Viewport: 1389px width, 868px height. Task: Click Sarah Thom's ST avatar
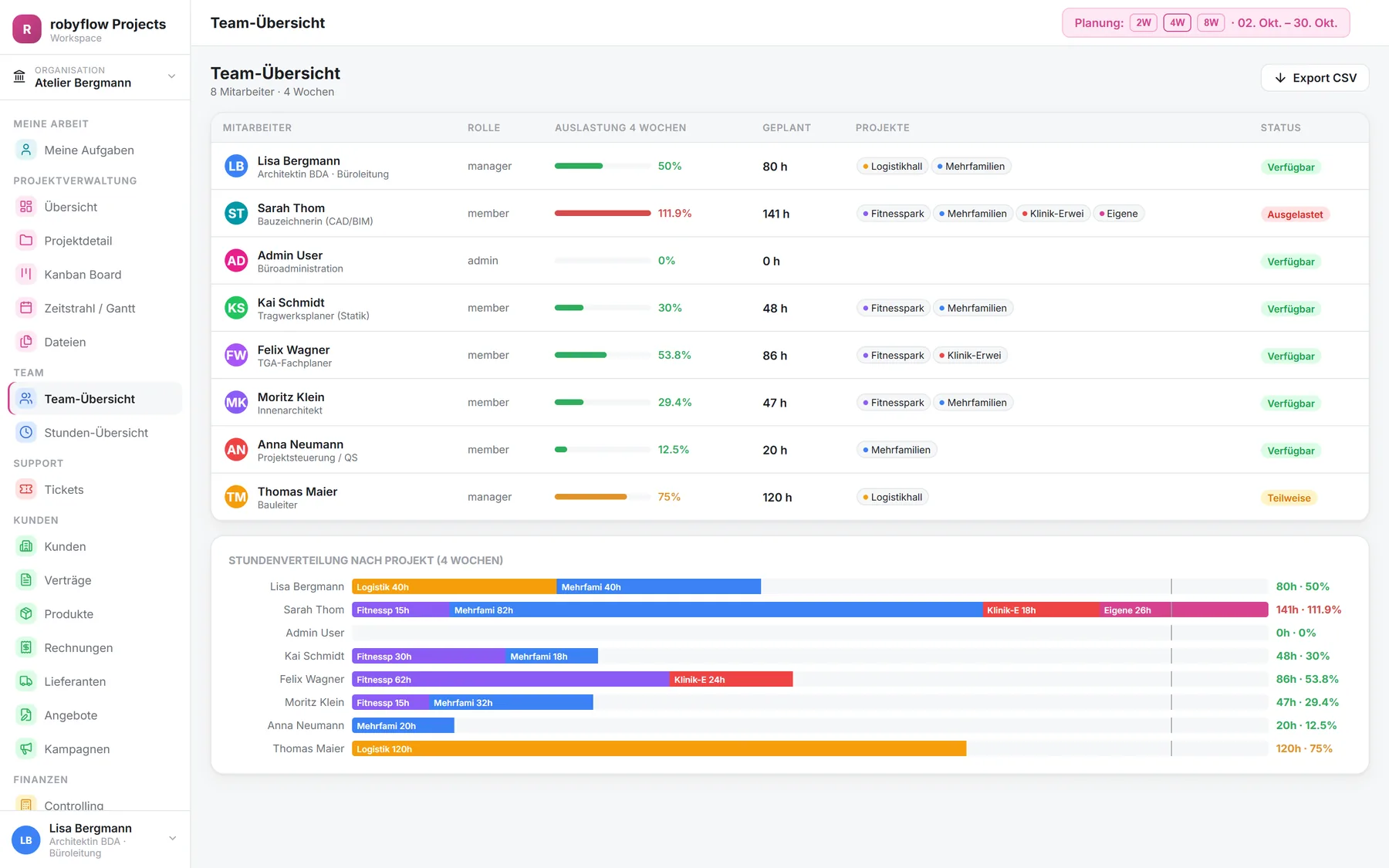[236, 214]
